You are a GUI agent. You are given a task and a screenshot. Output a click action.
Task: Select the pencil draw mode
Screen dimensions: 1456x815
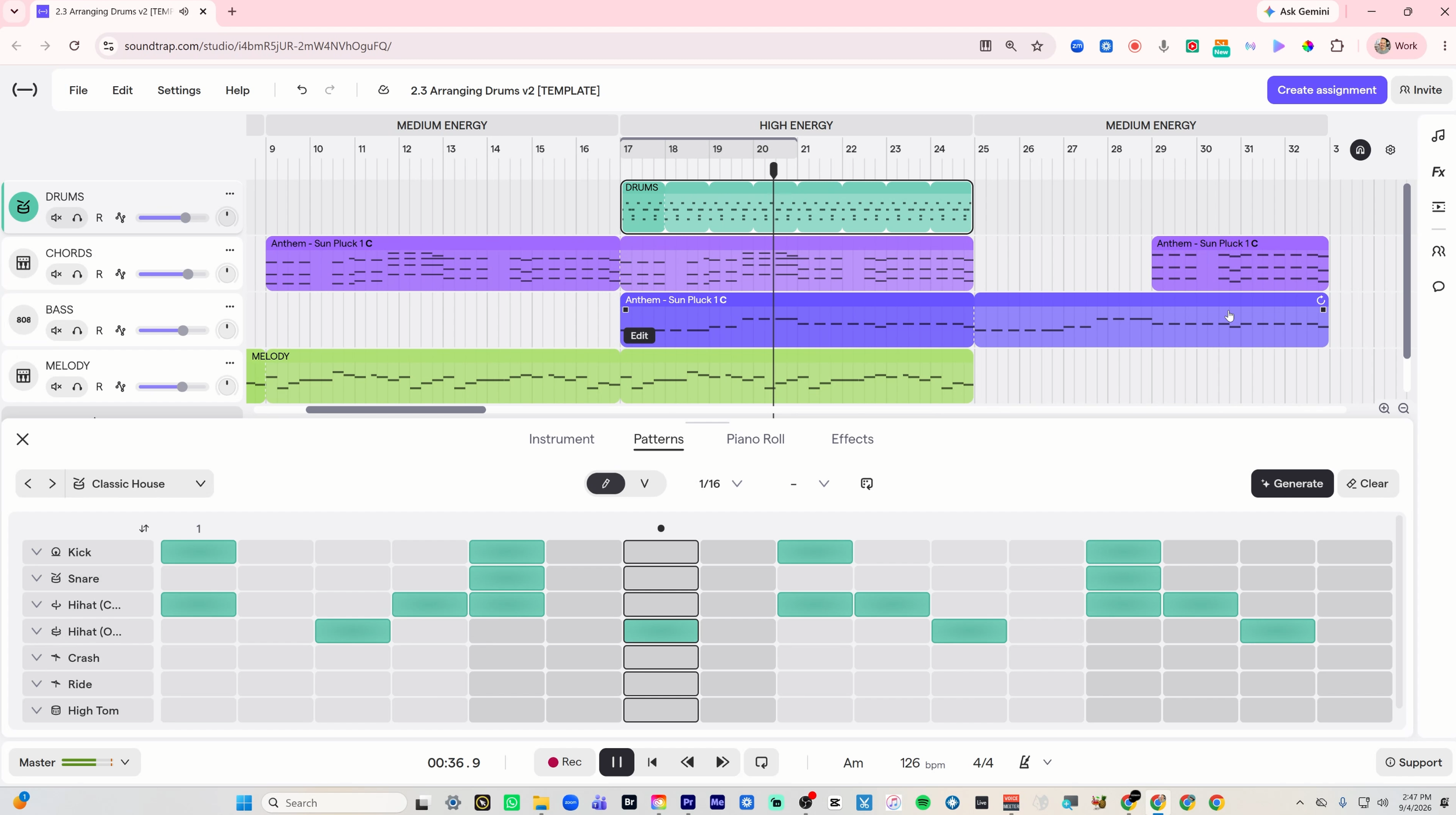tap(606, 484)
